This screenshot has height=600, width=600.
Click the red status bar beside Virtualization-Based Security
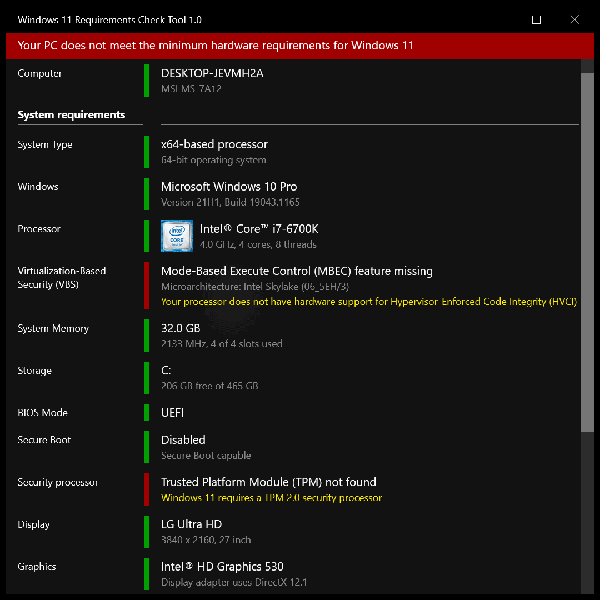click(146, 285)
